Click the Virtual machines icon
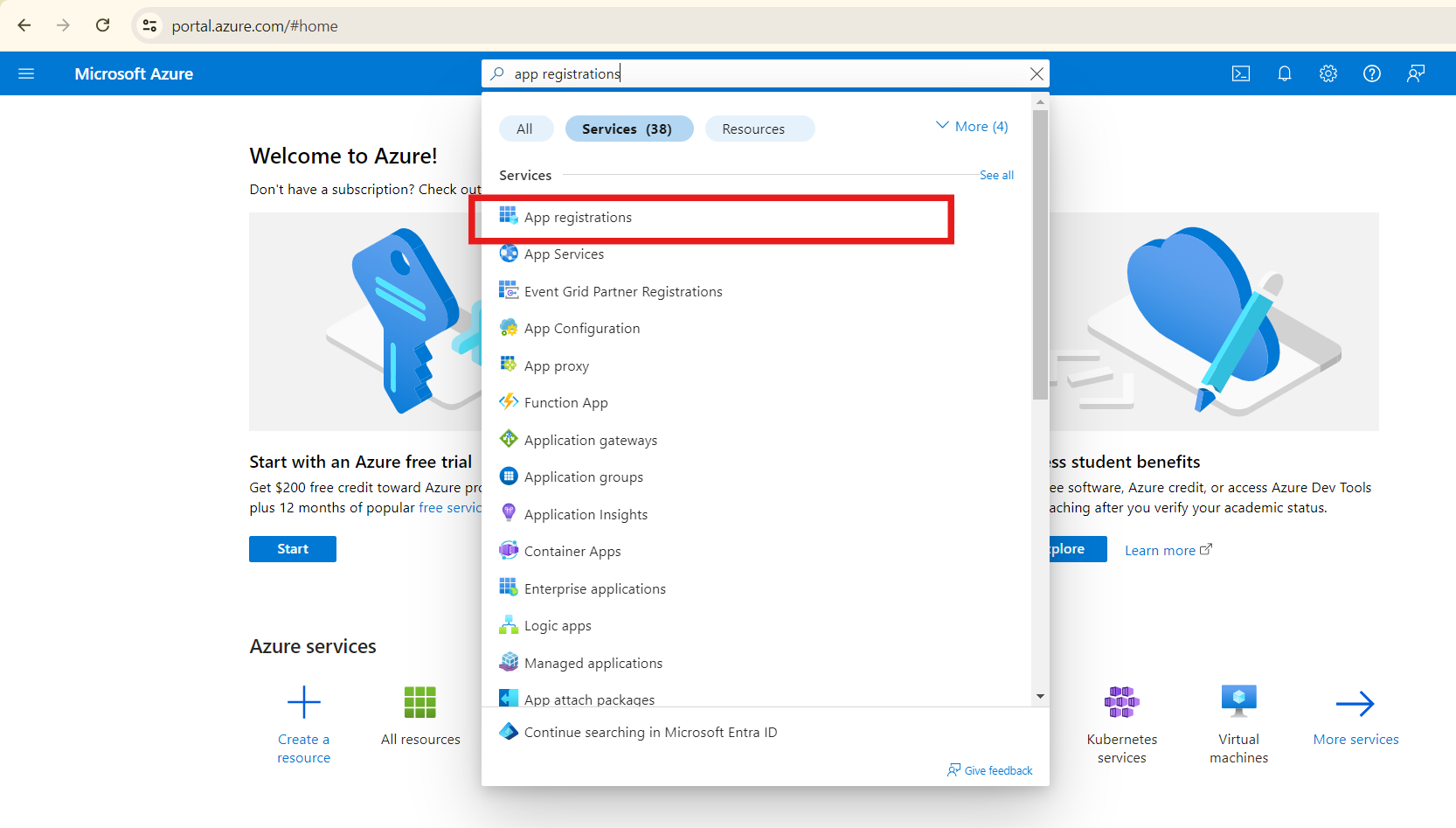 1238,702
